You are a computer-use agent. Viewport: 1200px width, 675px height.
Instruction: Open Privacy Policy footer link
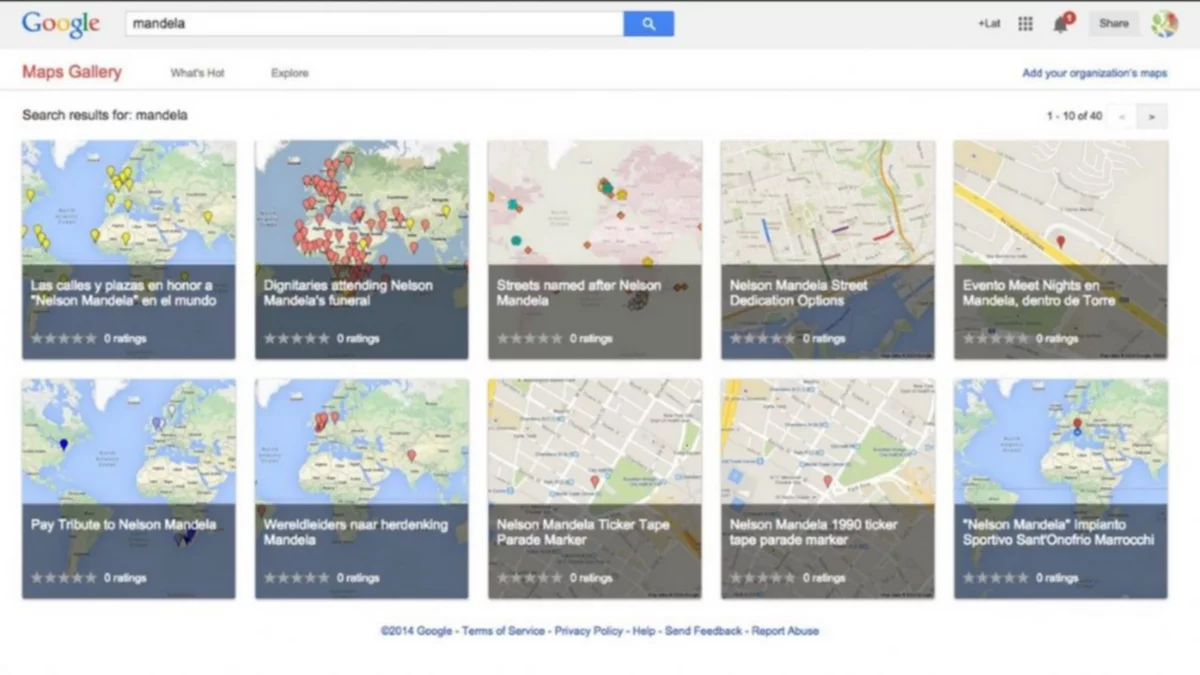pyautogui.click(x=589, y=631)
